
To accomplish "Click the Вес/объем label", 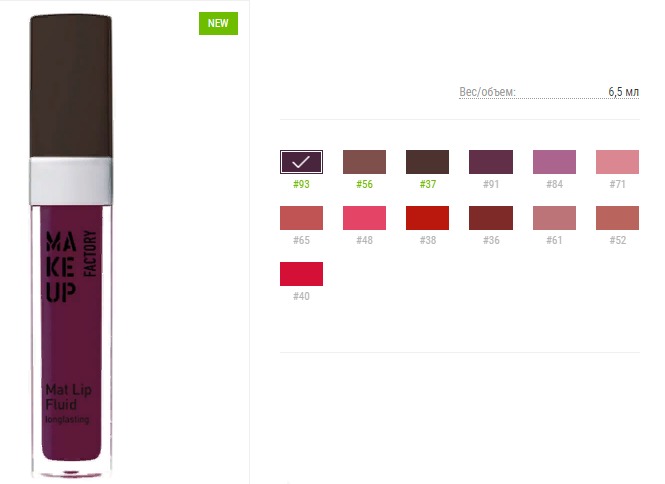I will [x=487, y=92].
